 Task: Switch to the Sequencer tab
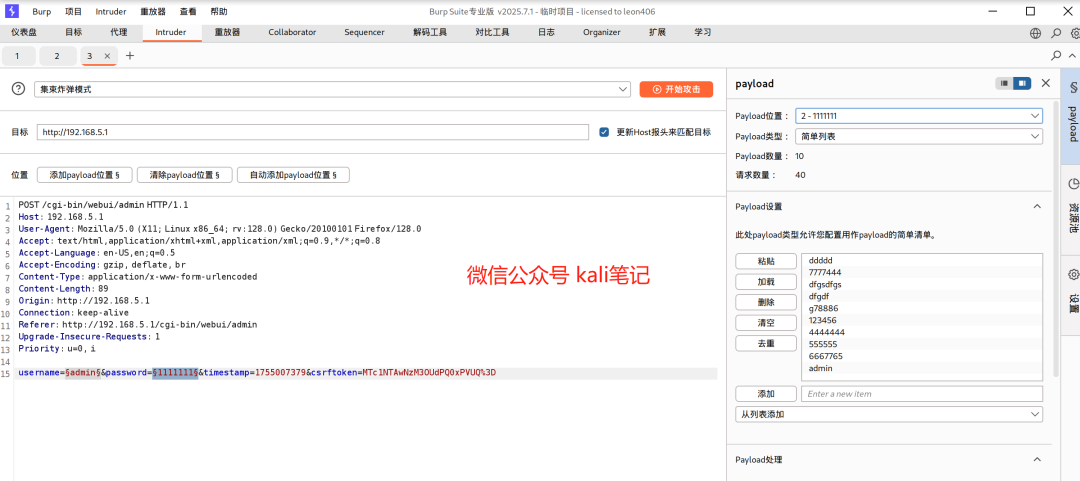pos(364,32)
